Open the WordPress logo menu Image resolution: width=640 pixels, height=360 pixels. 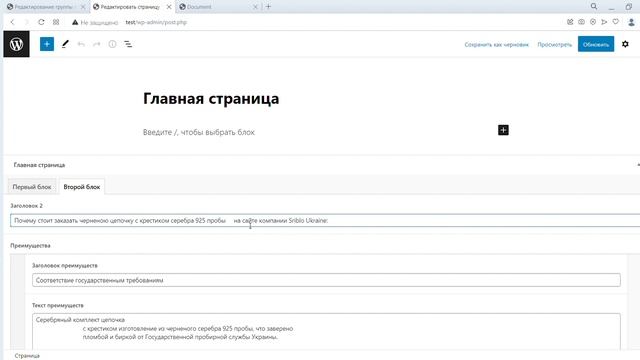click(x=16, y=44)
